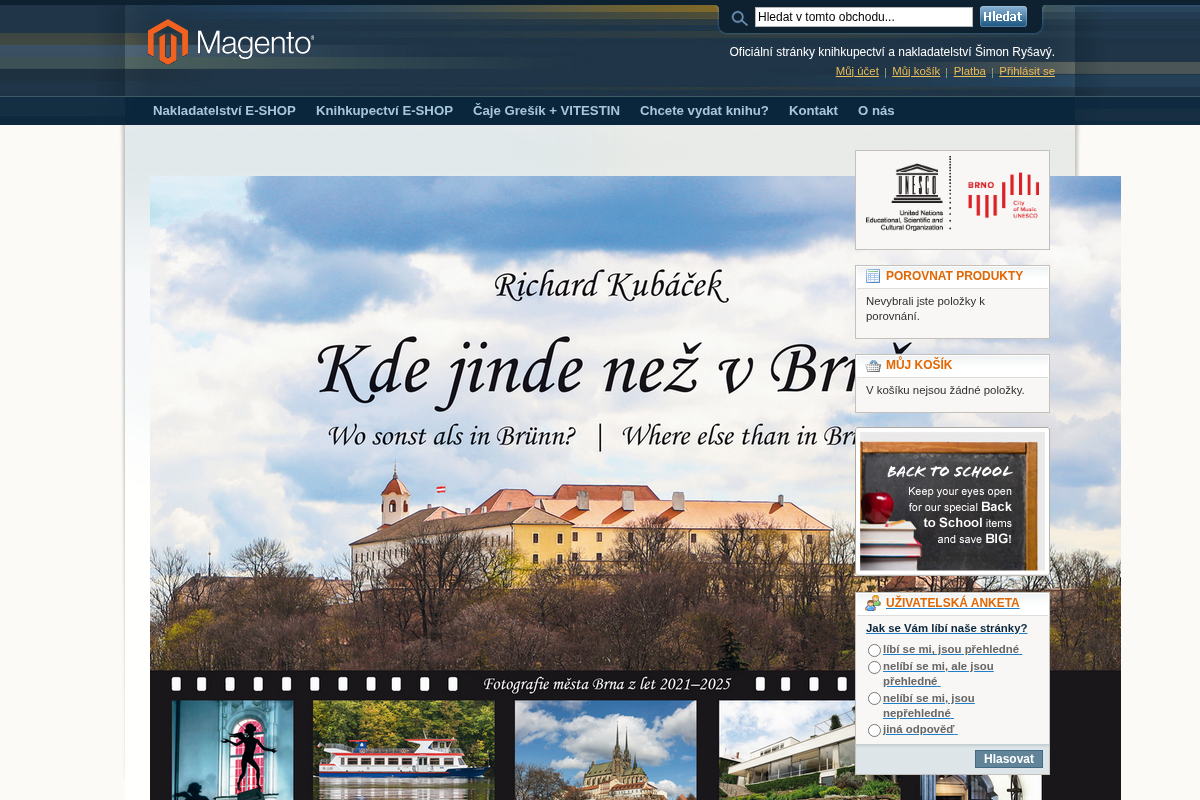Open Knihkupectví E-SHOP menu
The image size is (1200, 800).
384,110
